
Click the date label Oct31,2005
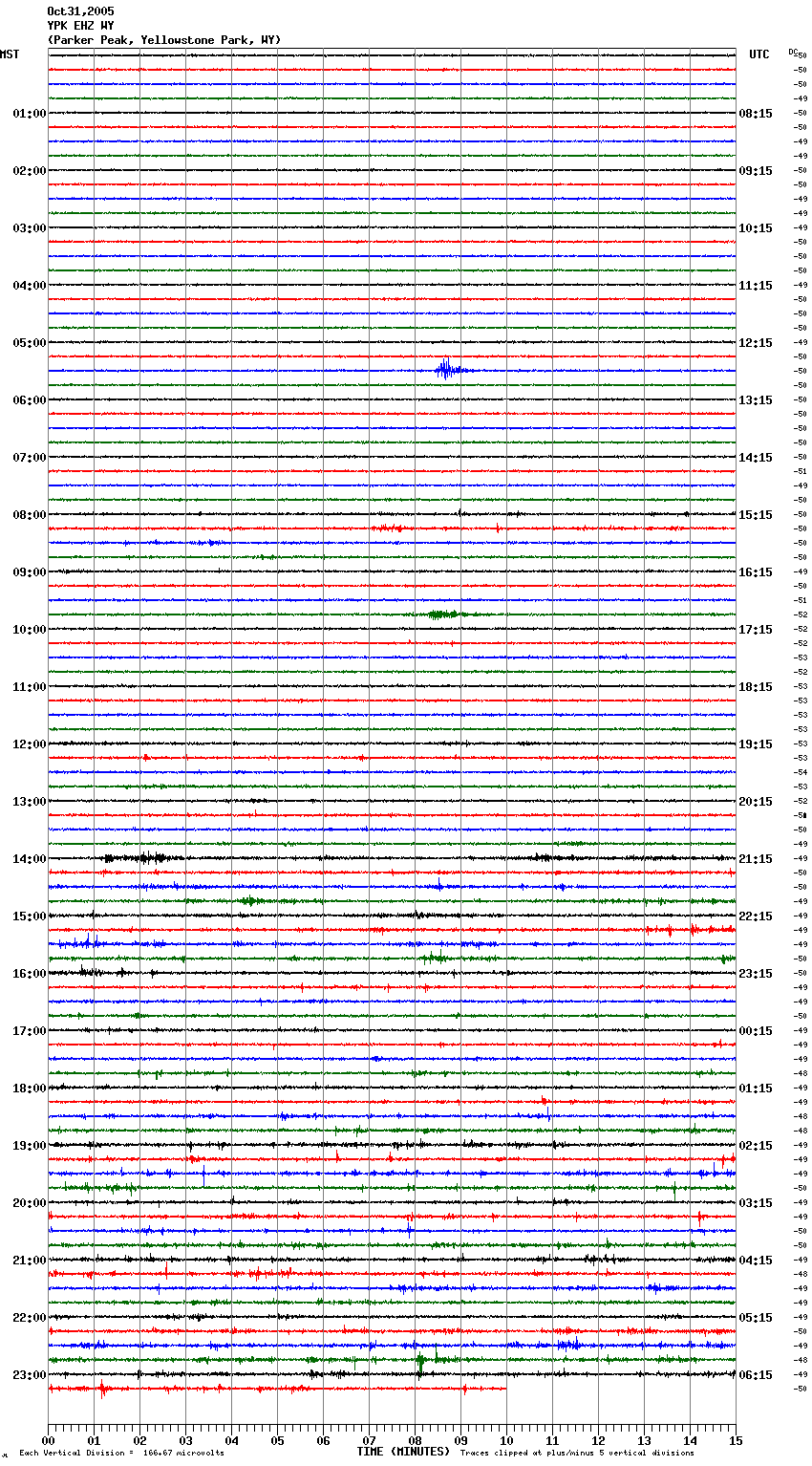pos(80,11)
